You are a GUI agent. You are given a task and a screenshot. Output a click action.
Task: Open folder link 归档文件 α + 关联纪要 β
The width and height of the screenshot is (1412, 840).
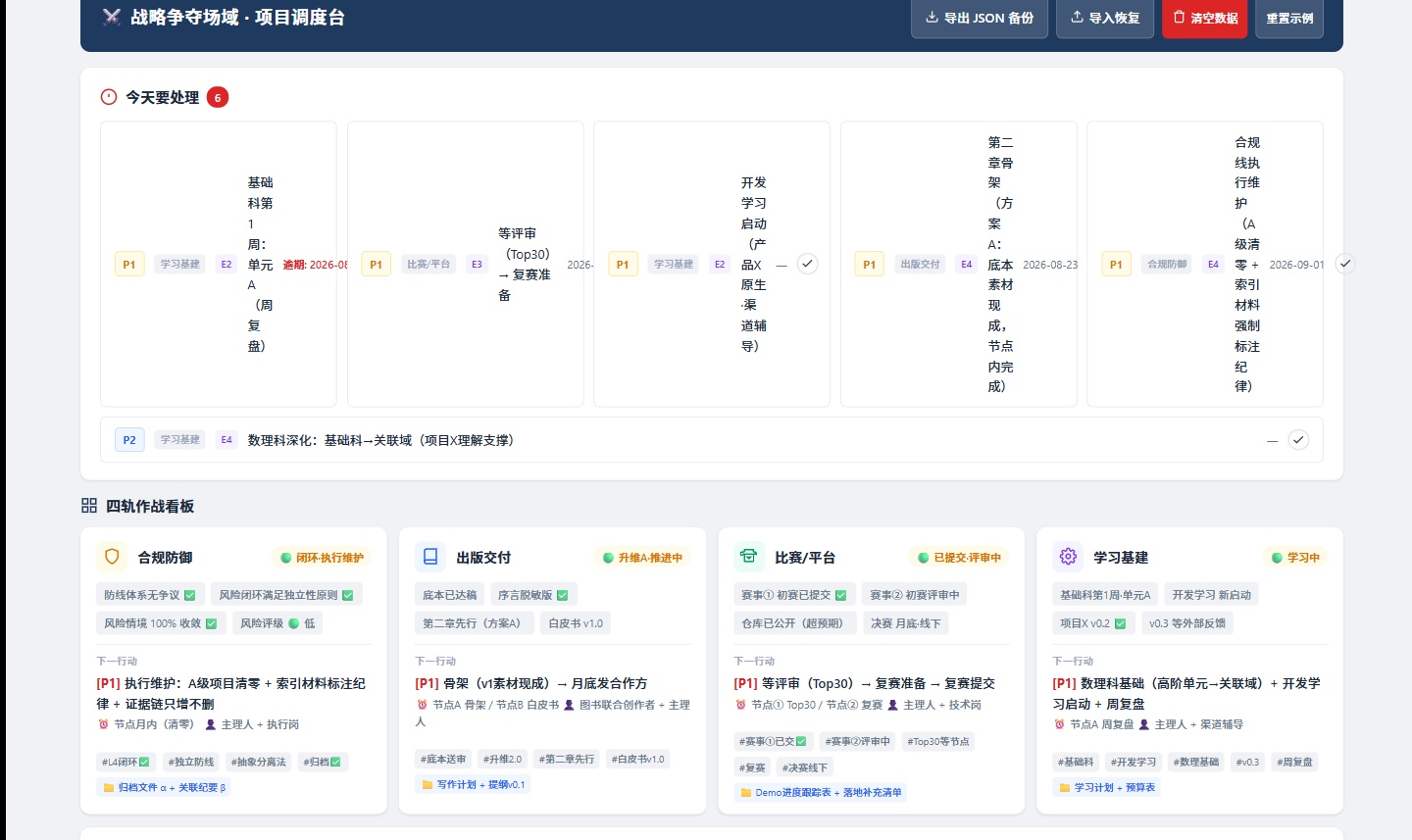(x=164, y=787)
